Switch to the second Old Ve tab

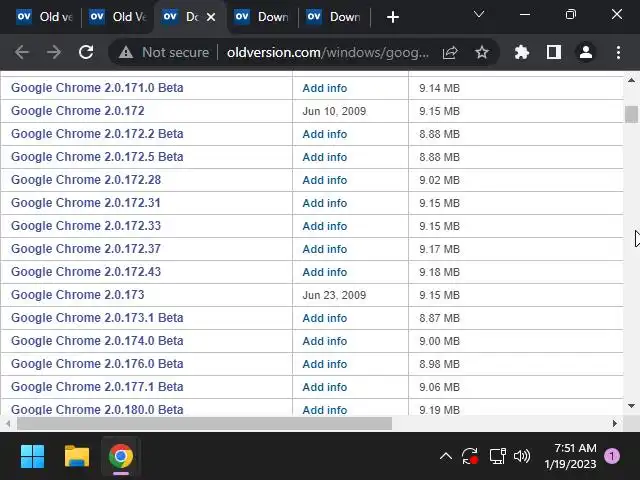[x=118, y=17]
